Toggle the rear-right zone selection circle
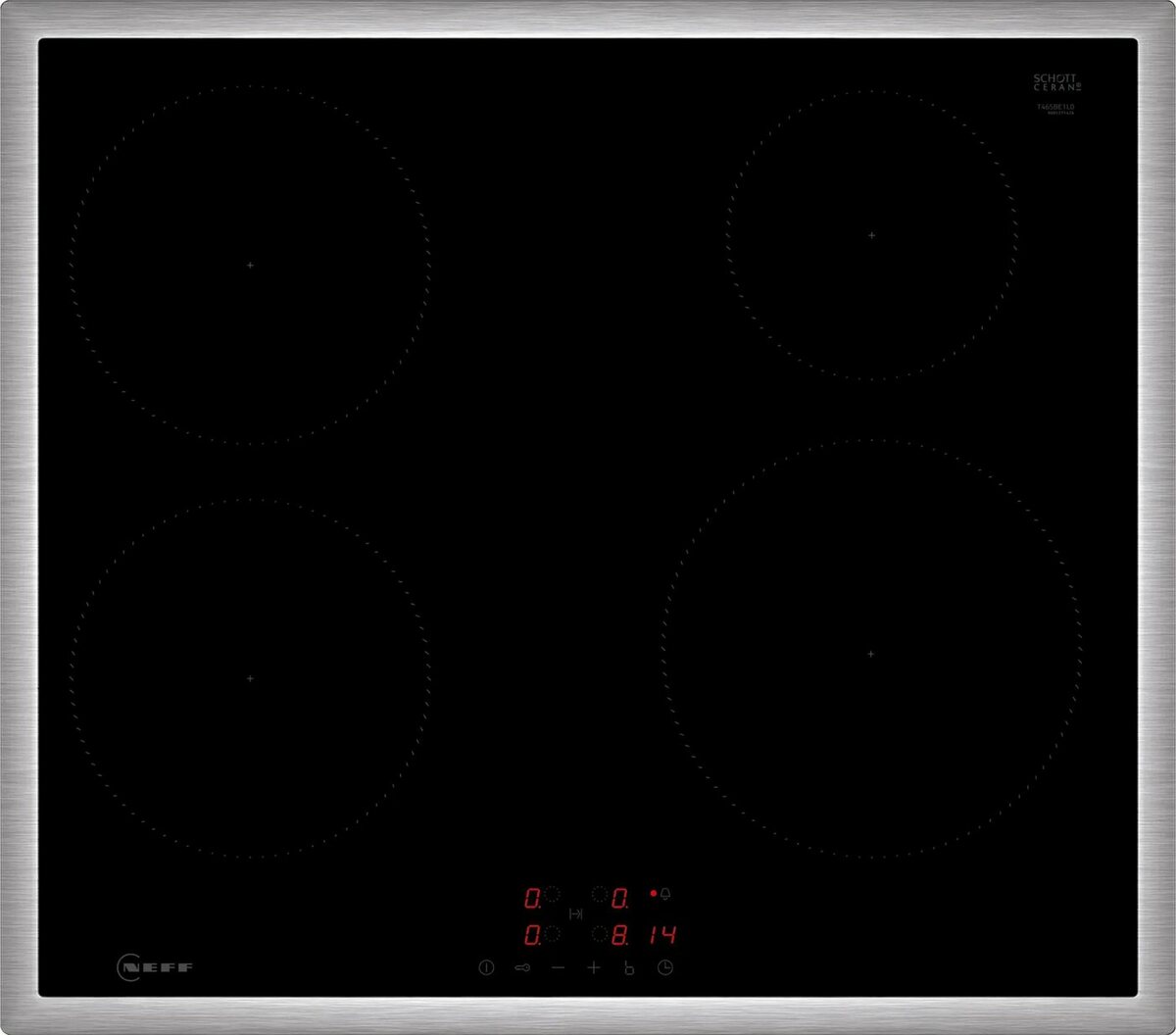The image size is (1176, 1035). 601,896
